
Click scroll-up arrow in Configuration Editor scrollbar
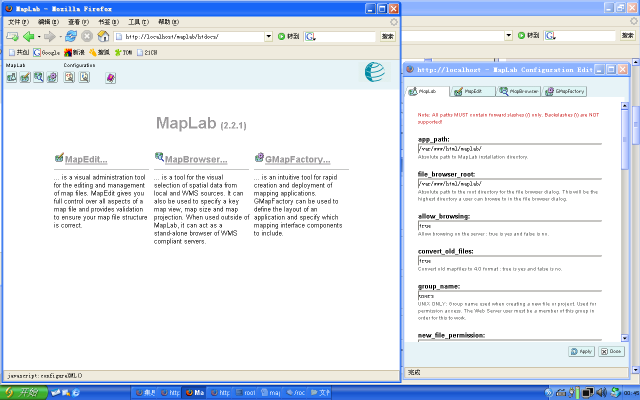624,106
